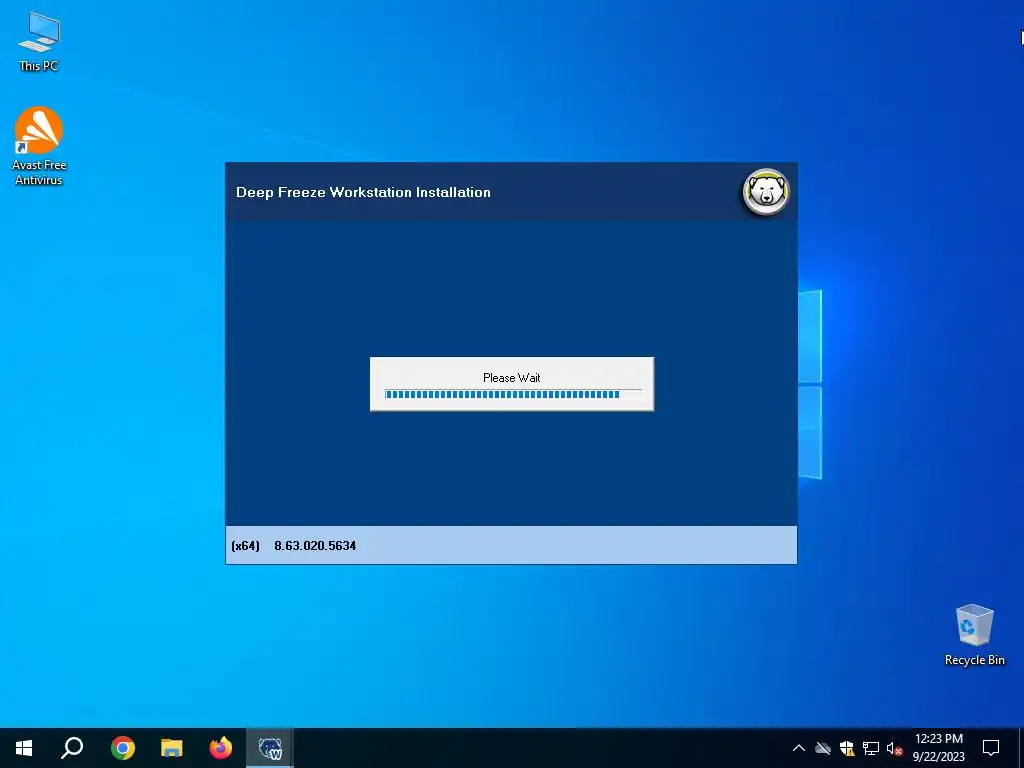This screenshot has width=1024, height=768.
Task: Click the muted speaker volume icon
Action: pos(894,748)
